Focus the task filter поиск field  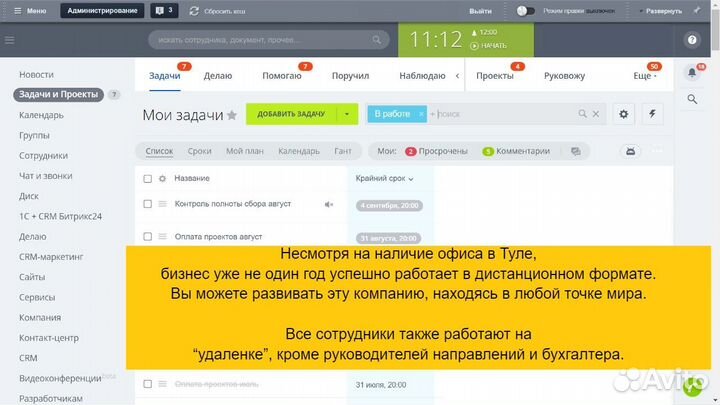(503, 114)
